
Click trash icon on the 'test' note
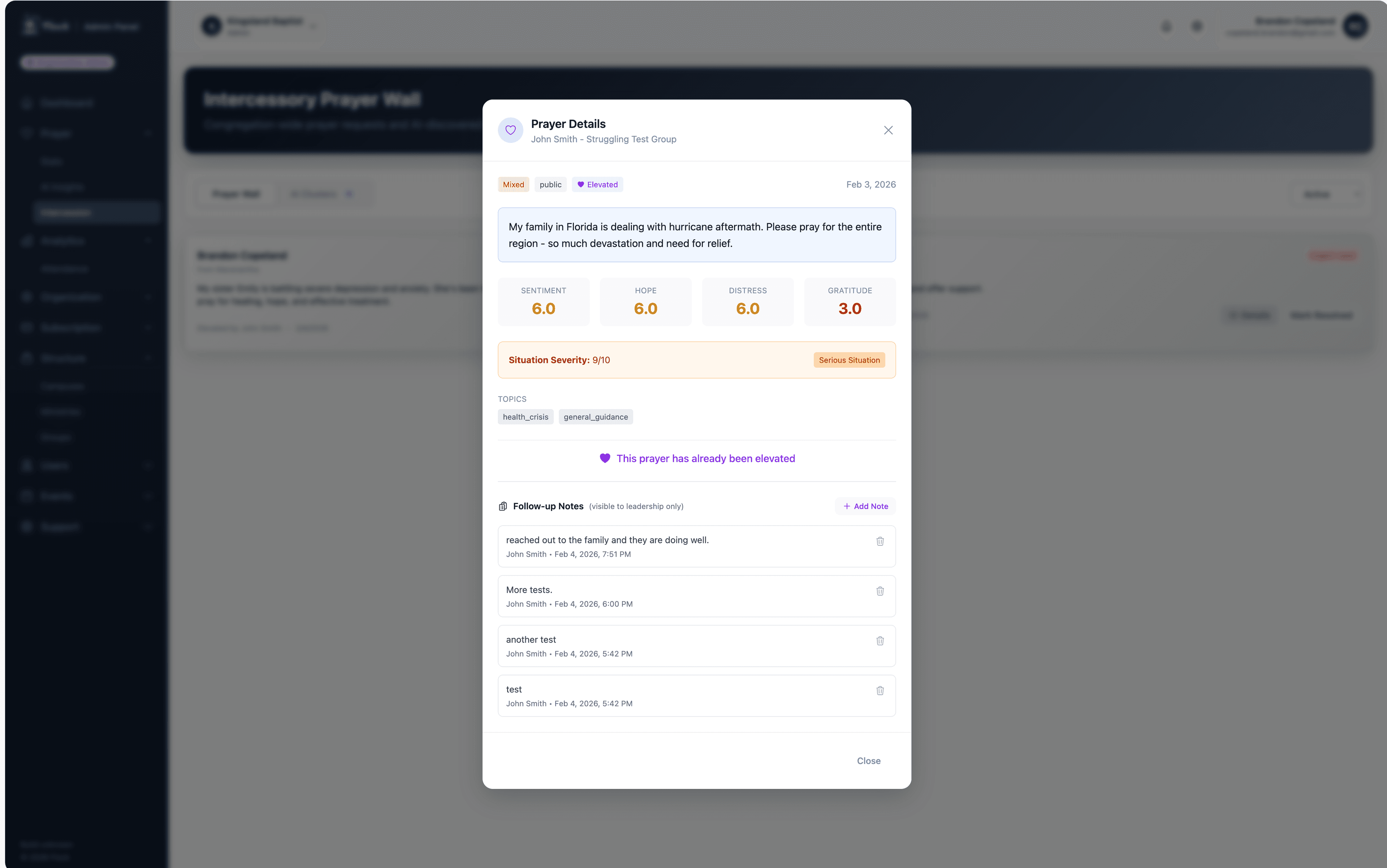880,691
